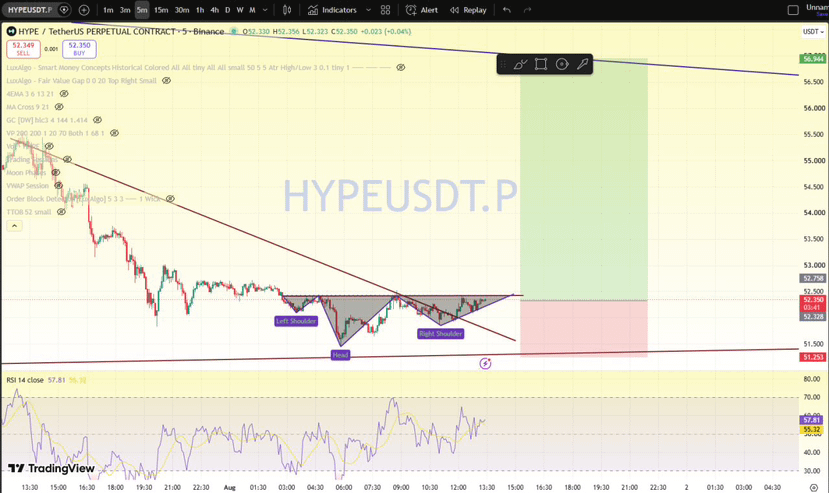This screenshot has height=493, width=829.
Task: Toggle visibility of LuxAlgo Fair Value Gap
Action: pyautogui.click(x=166, y=80)
